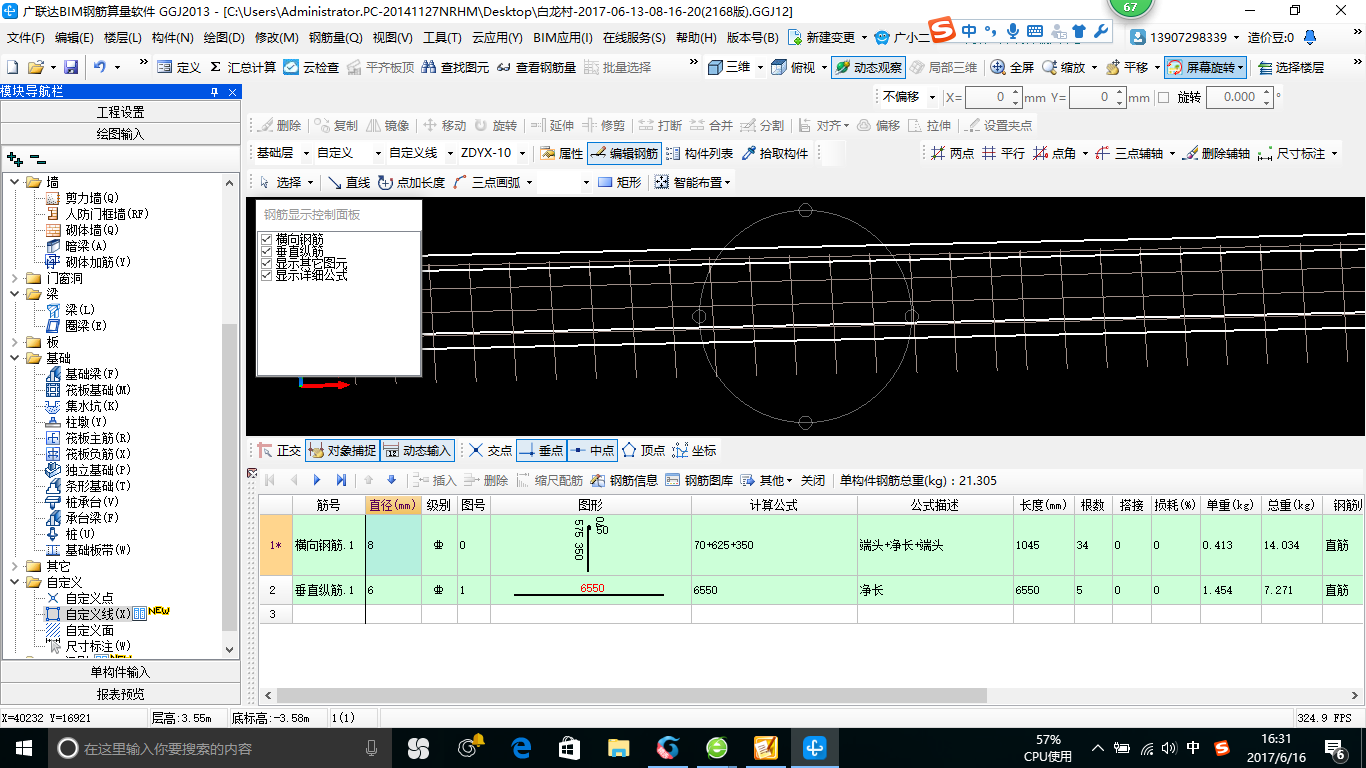This screenshot has height=768, width=1366.
Task: Select the 矩形 rectangle tool
Action: coord(619,182)
